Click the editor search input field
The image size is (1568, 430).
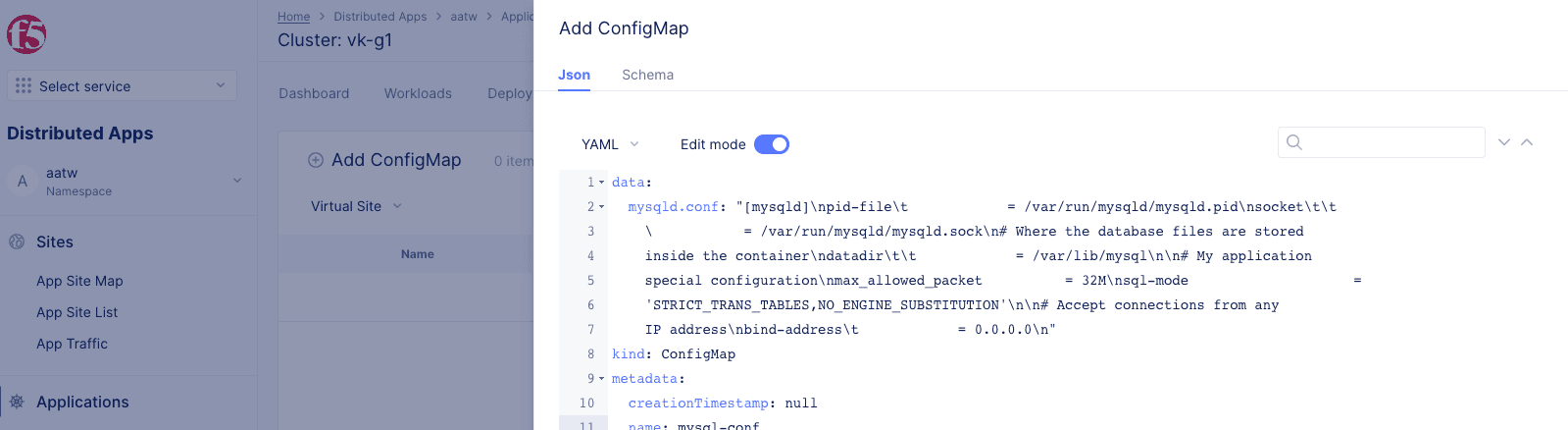coord(1392,142)
